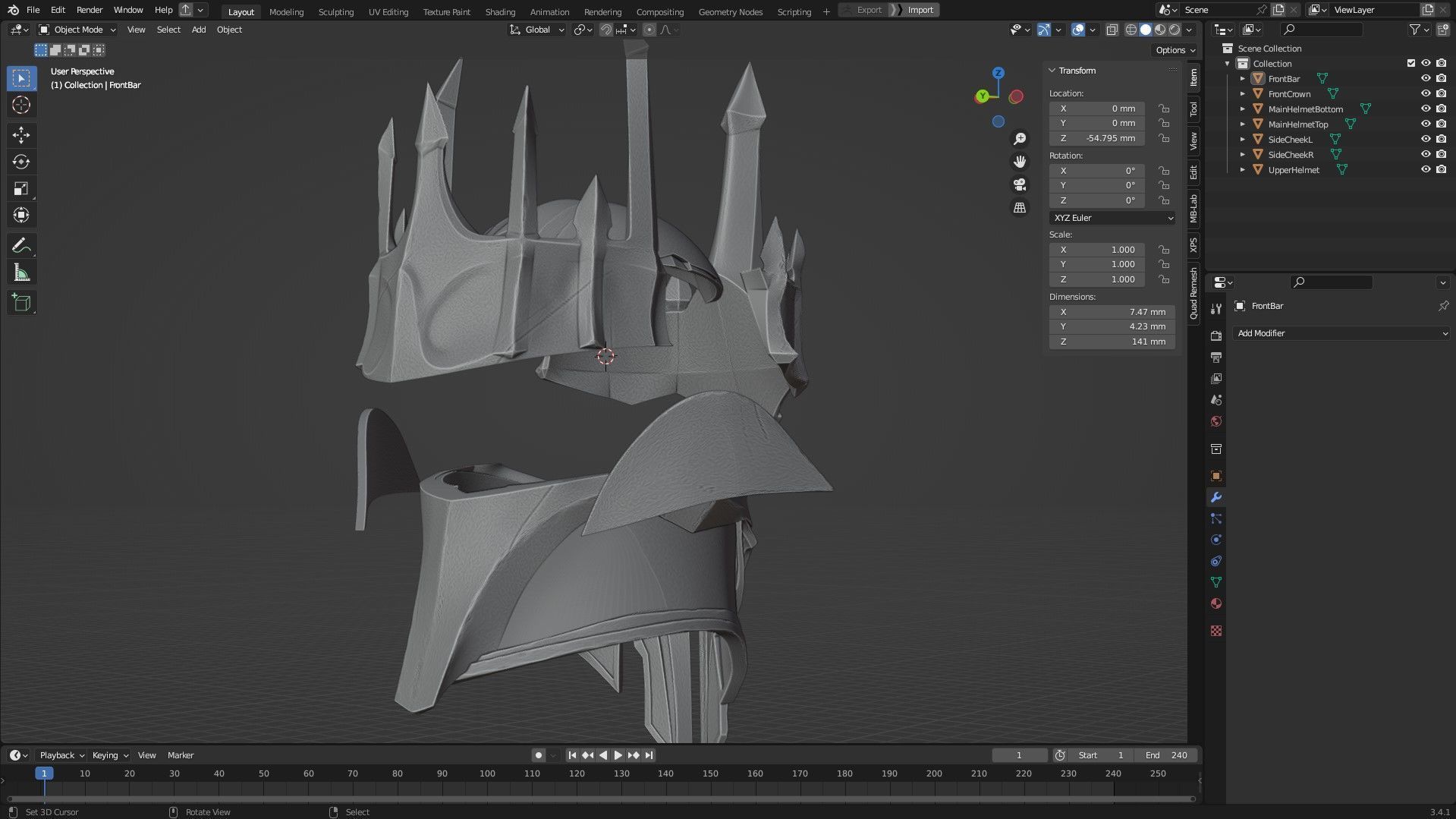The image size is (1456, 819).
Task: Open the Material properties tab icon
Action: [x=1216, y=603]
